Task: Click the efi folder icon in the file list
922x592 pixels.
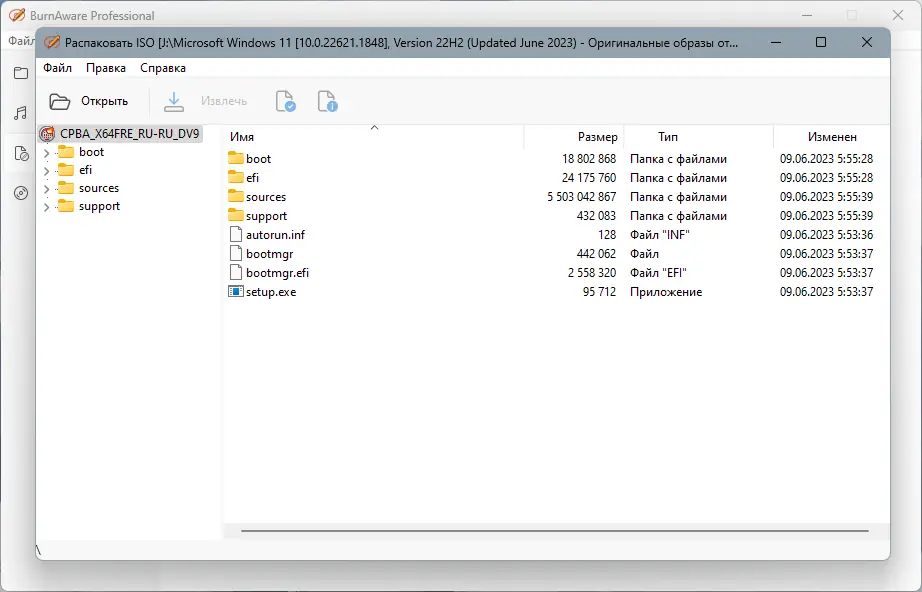Action: (236, 177)
